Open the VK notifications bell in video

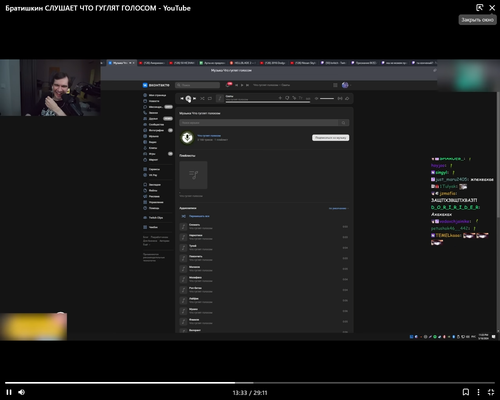click(228, 85)
